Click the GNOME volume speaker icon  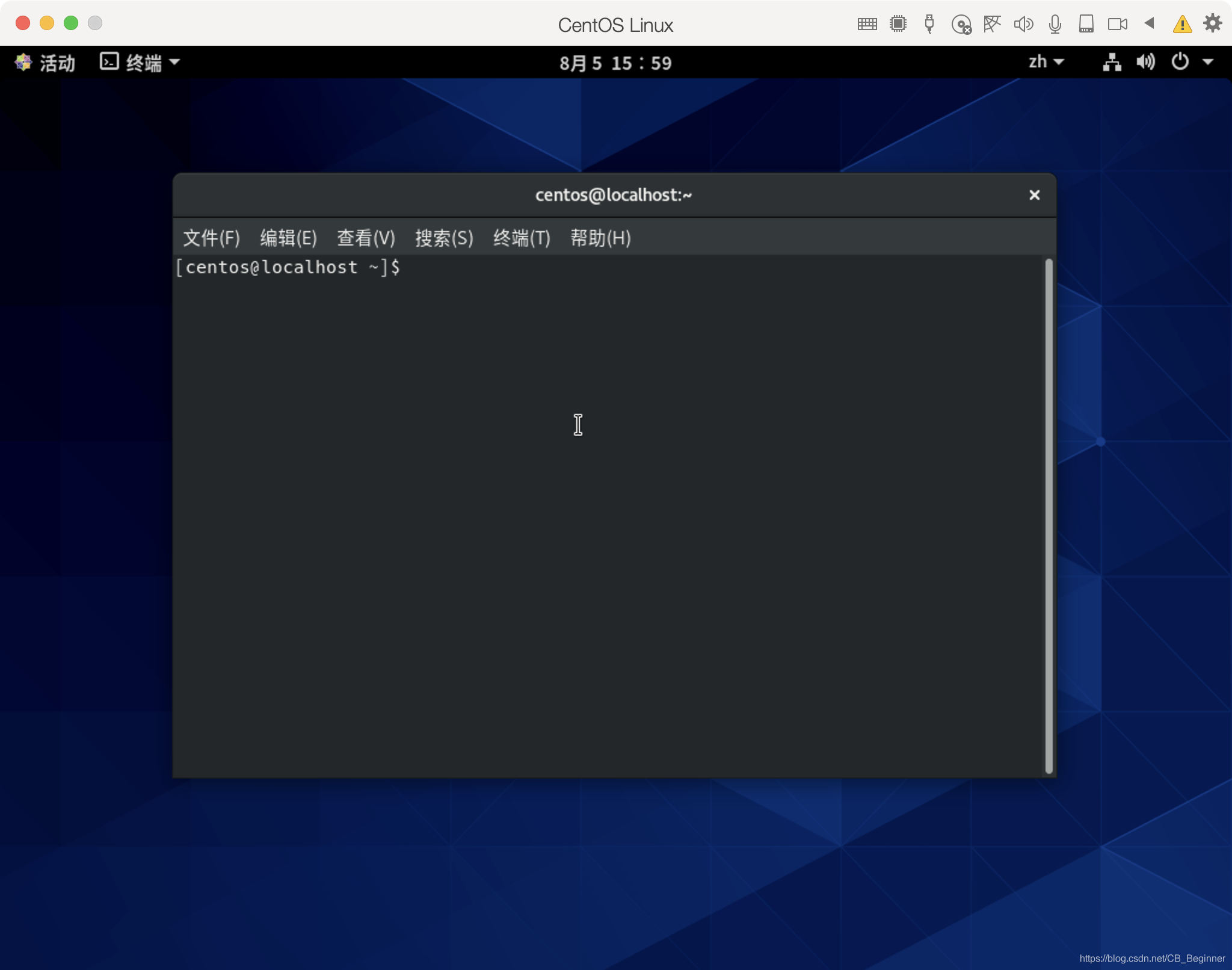1145,62
